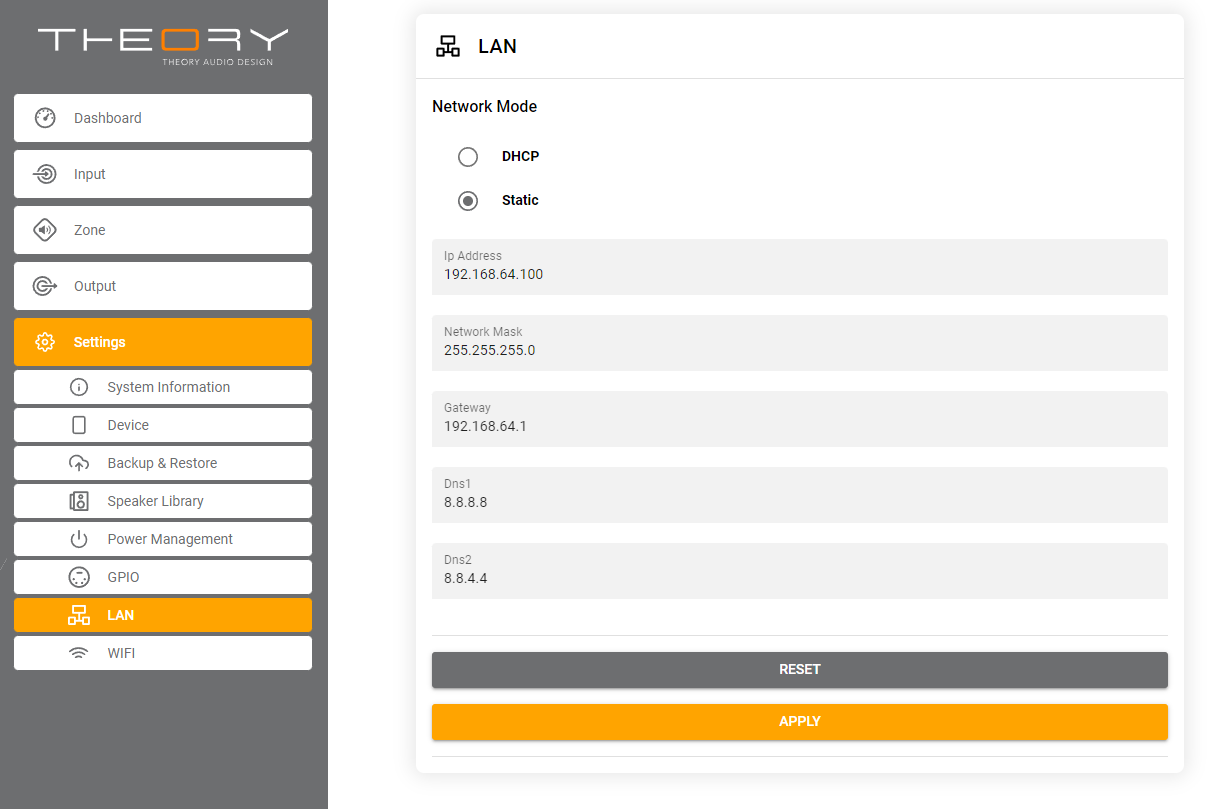Collapse the Settings menu section
The width and height of the screenshot is (1230, 809).
(163, 342)
